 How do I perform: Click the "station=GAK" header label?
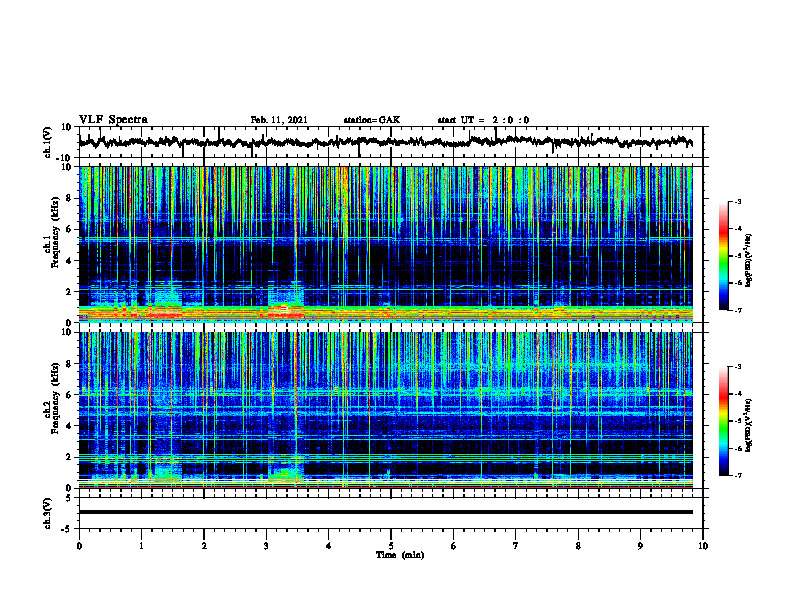(372, 120)
